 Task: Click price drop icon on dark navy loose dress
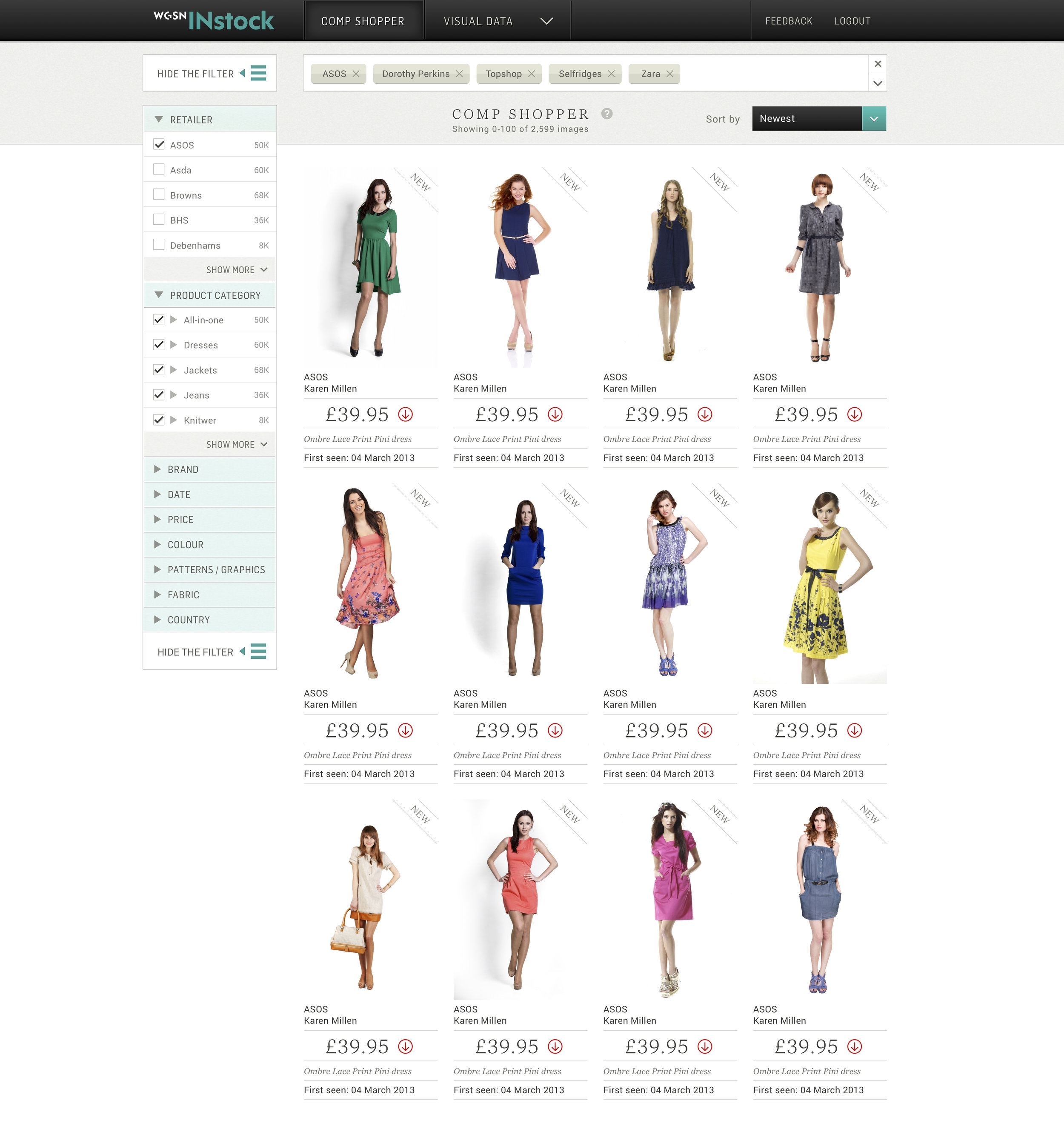point(705,414)
